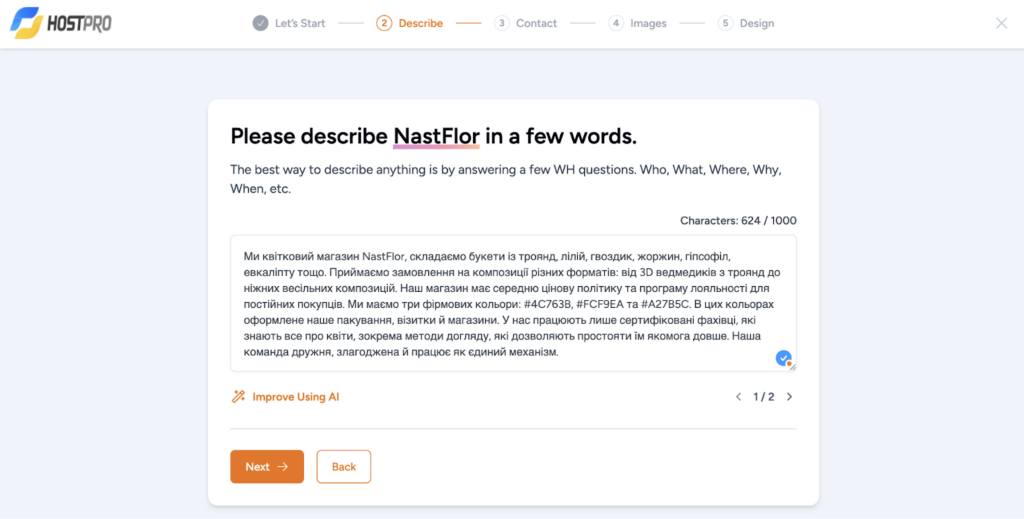Viewport: 1024px width, 519px height.
Task: Close the wizard with the X icon
Action: pos(1001,24)
